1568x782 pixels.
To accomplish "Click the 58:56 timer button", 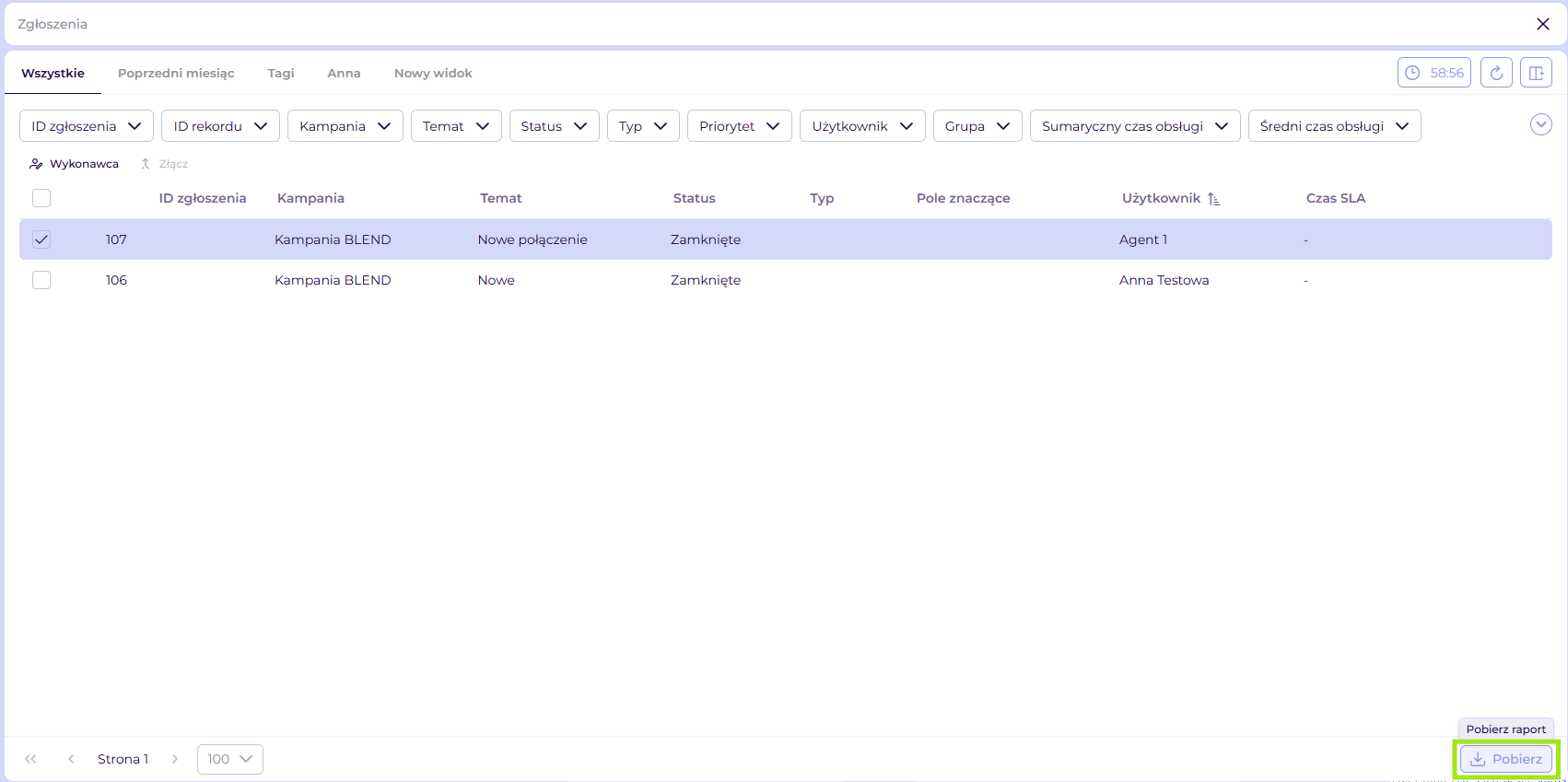I will pos(1434,73).
